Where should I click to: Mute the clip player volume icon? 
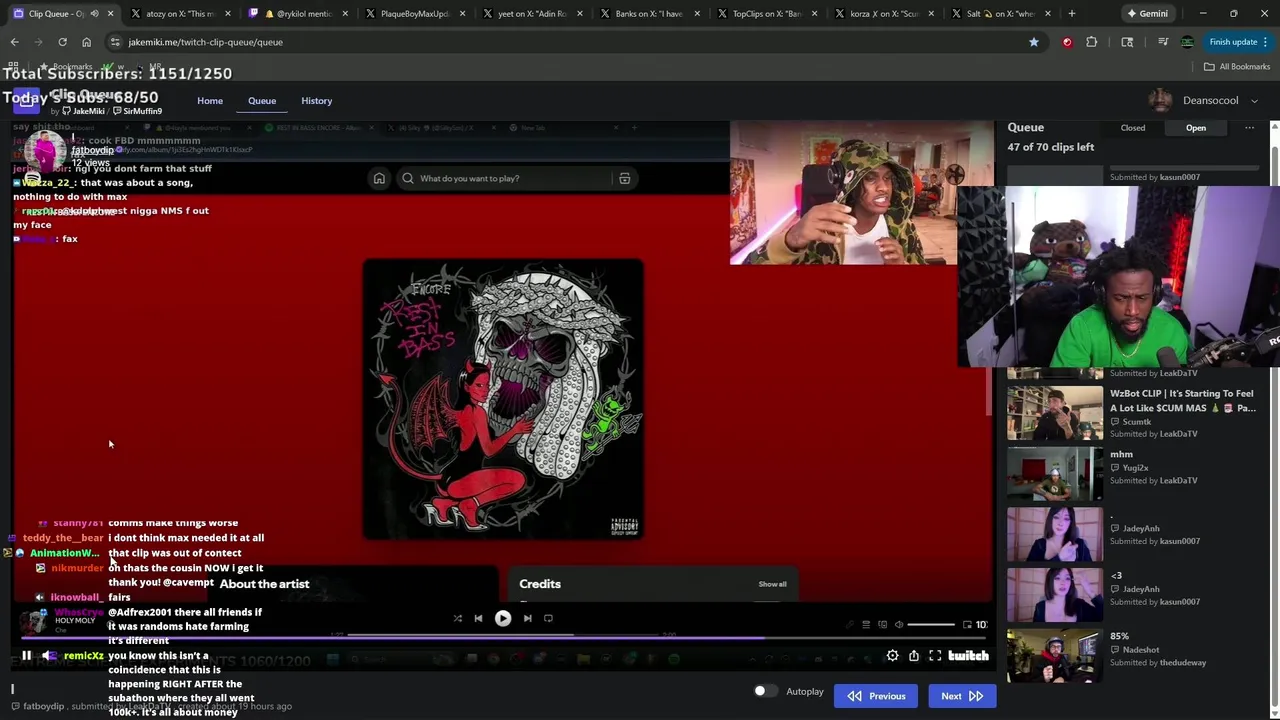coord(47,656)
